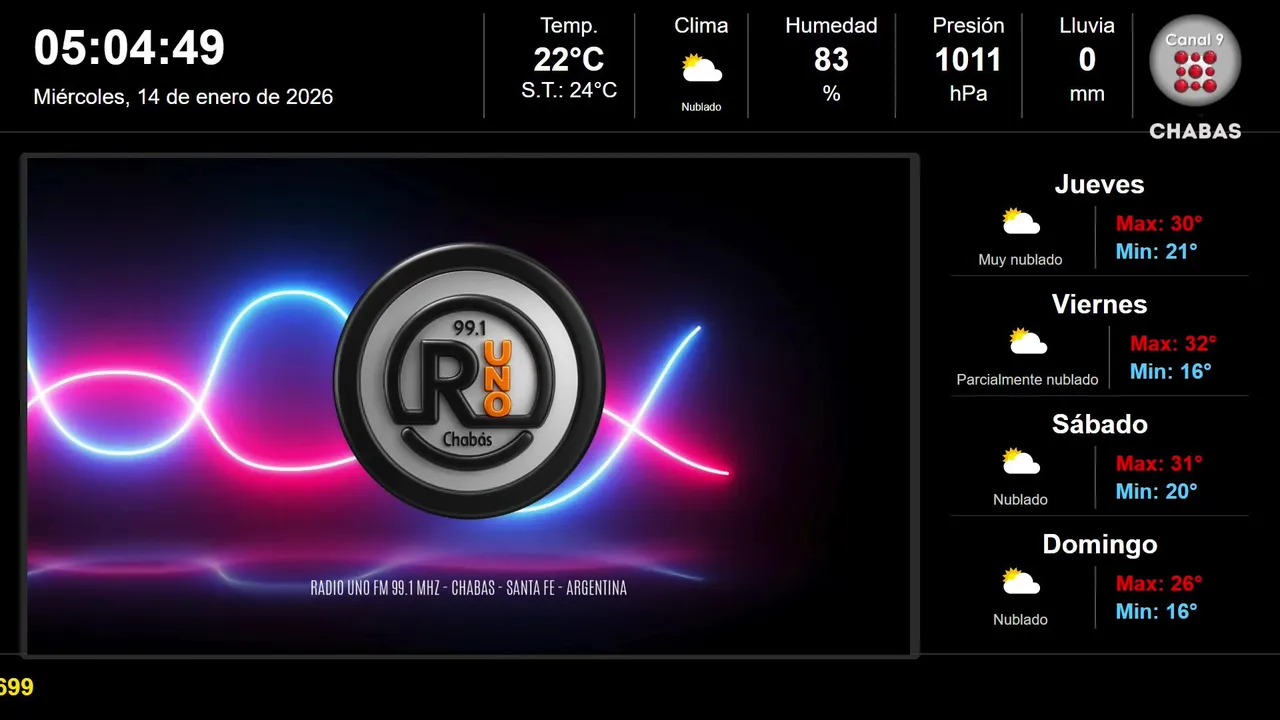Viewport: 1280px width, 720px height.
Task: Click the S.T.: 24°C reading
Action: pyautogui.click(x=569, y=90)
